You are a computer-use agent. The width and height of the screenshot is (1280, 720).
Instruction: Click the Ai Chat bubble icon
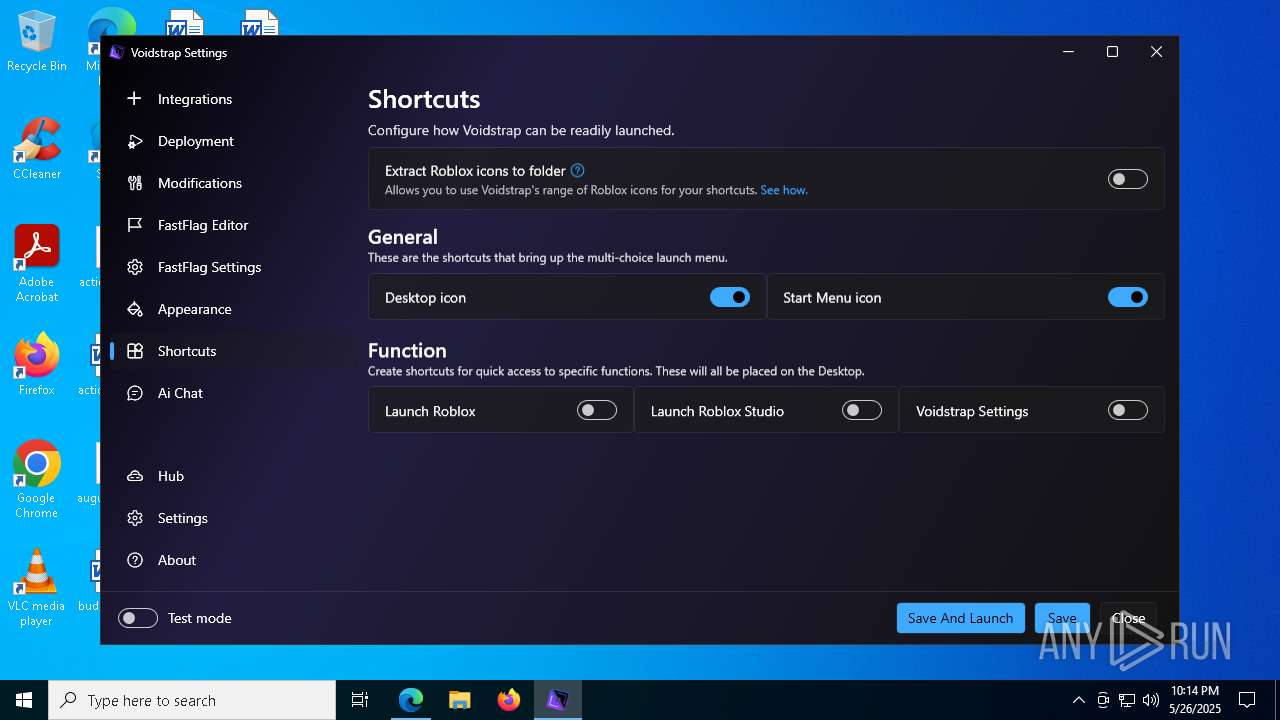click(x=135, y=393)
